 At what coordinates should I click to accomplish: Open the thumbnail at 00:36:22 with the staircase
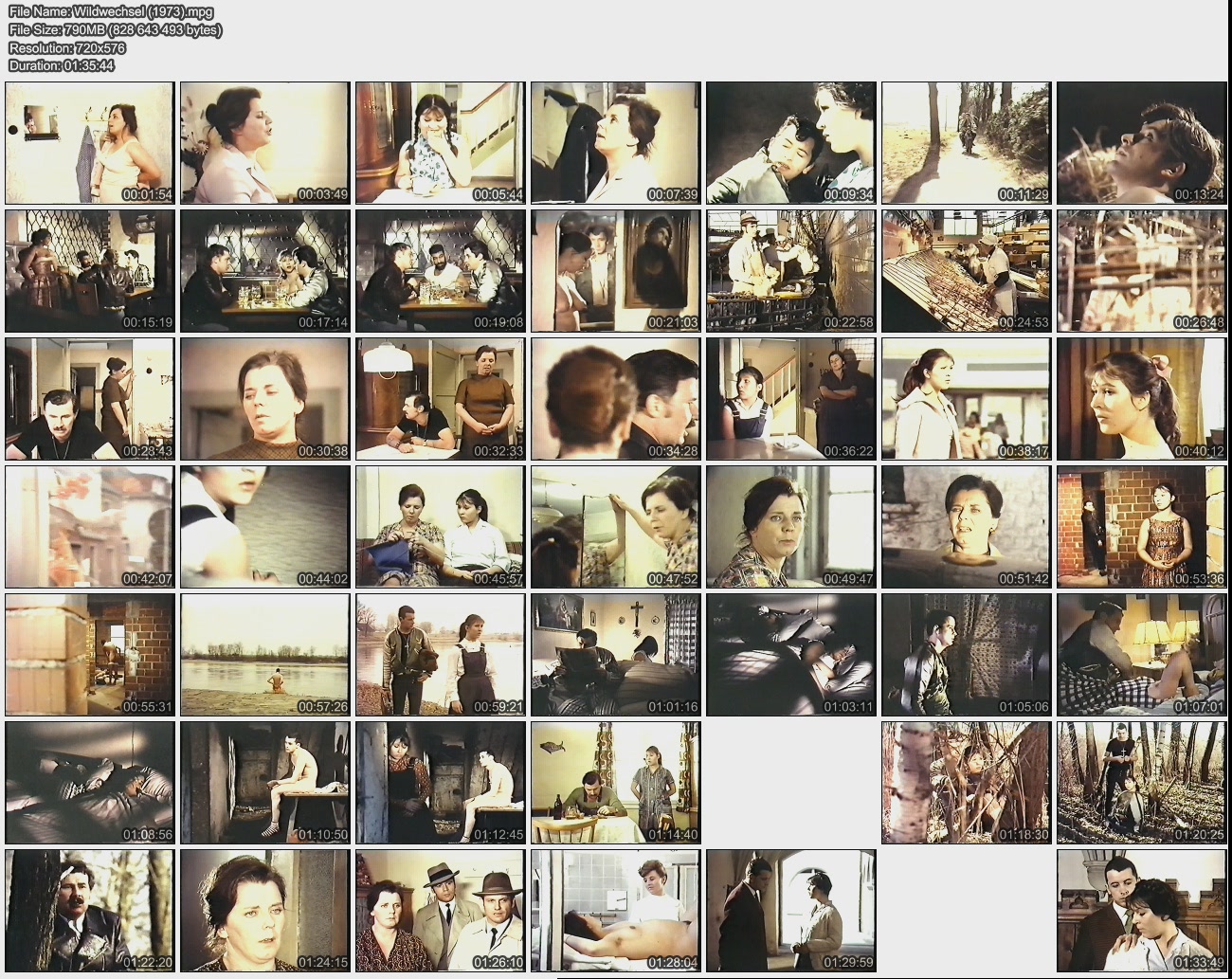pos(790,399)
